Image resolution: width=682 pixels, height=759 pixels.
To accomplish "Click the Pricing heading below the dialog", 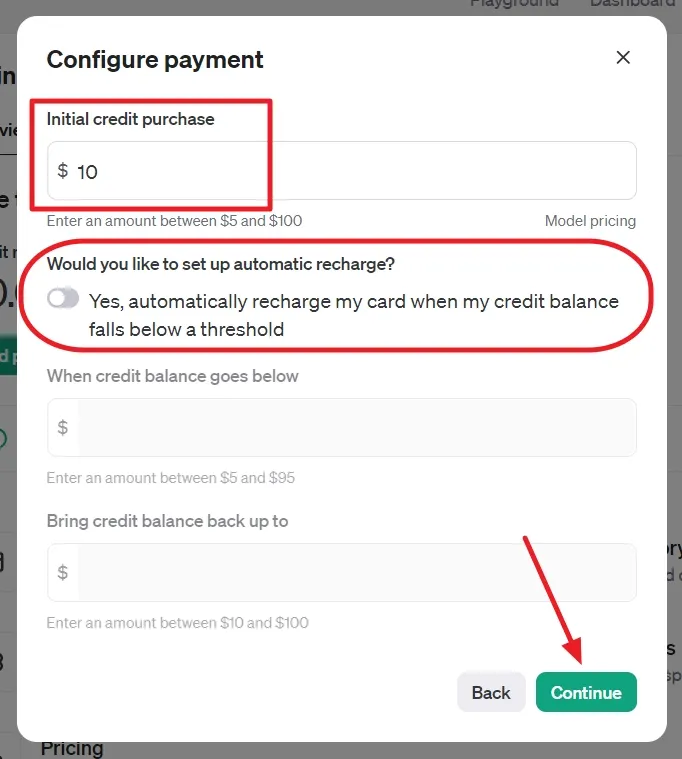I will click(x=72, y=748).
